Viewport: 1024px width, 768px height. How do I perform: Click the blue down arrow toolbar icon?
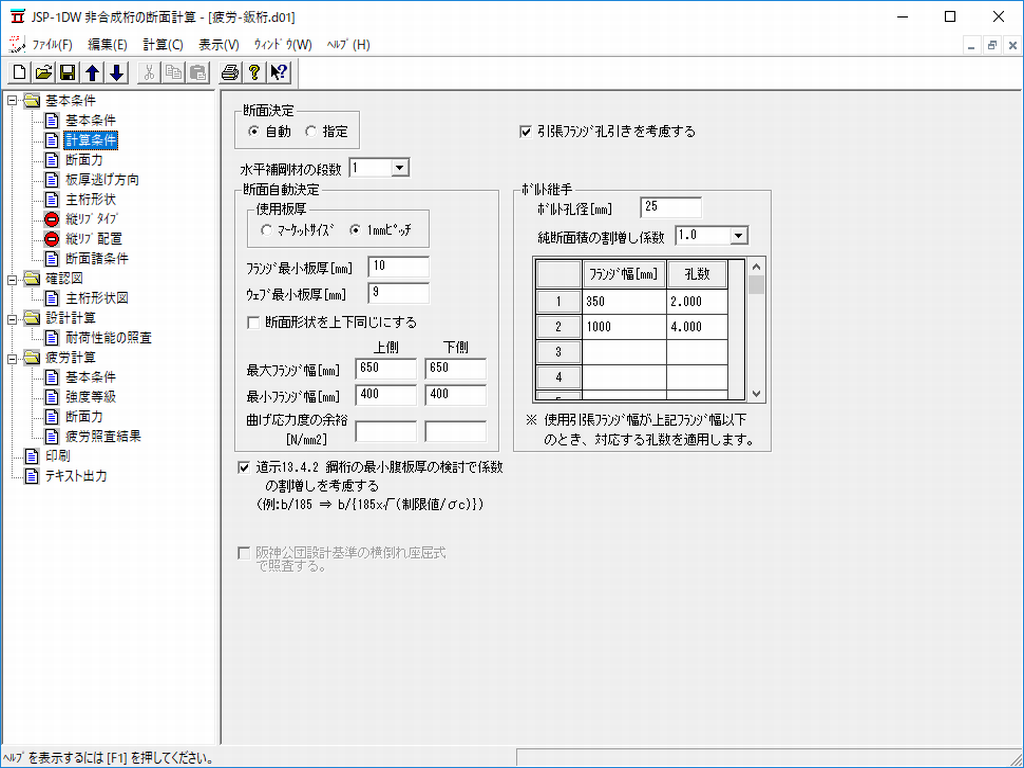pos(116,72)
